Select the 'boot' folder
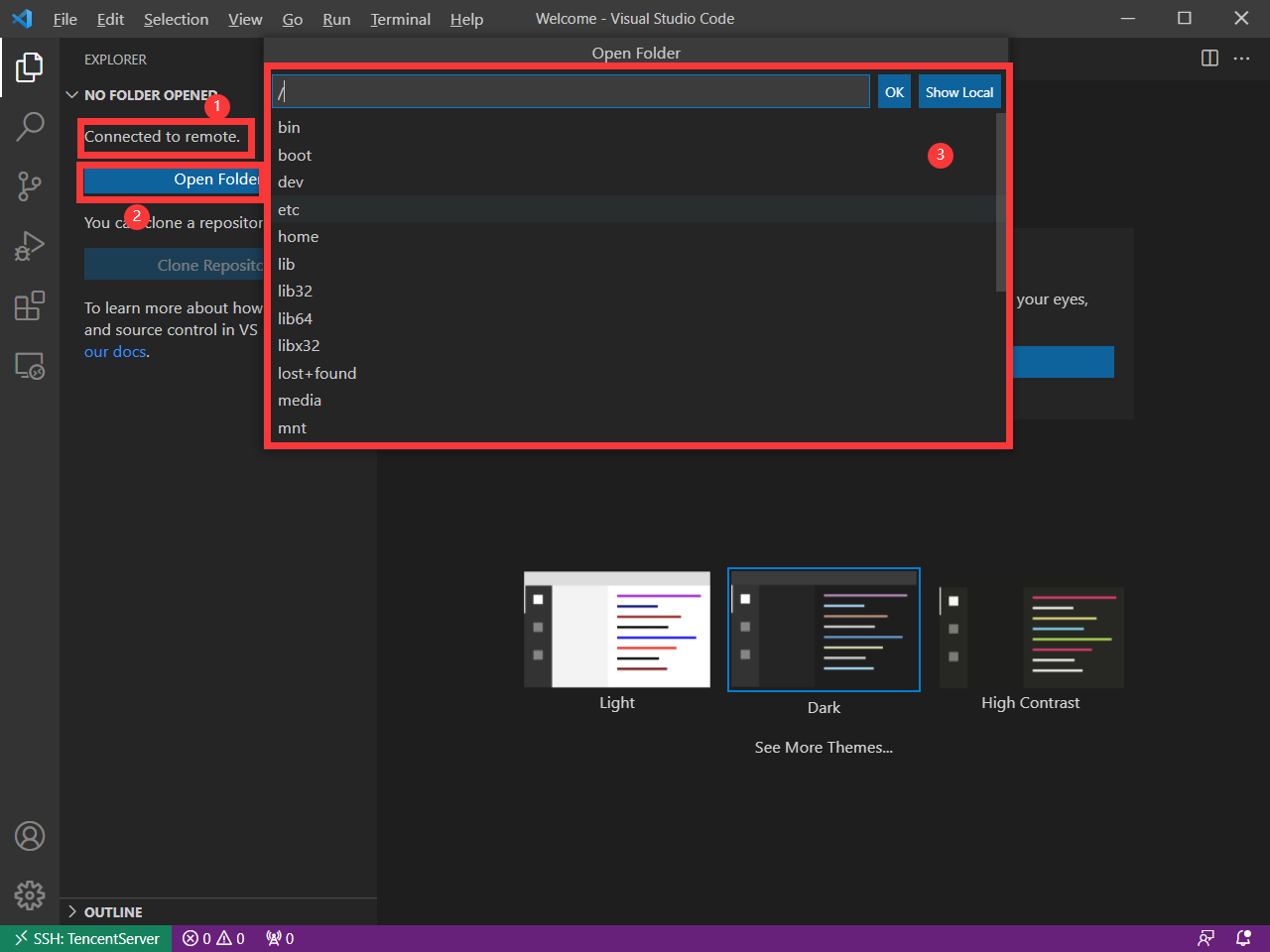 click(634, 155)
